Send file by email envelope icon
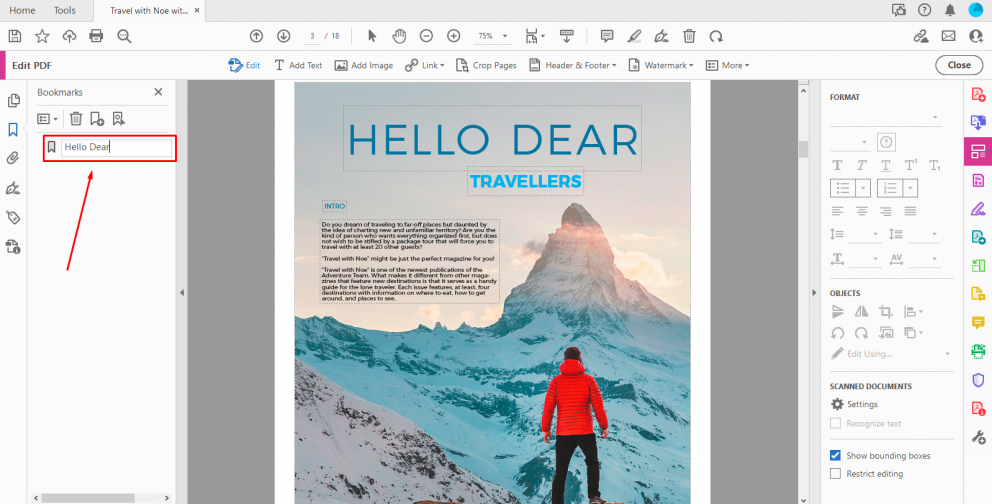992x504 pixels. 948,36
